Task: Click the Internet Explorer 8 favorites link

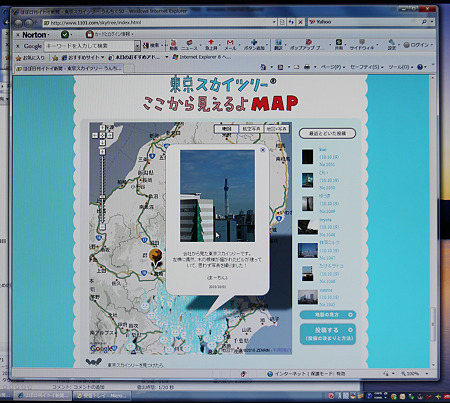Action: tap(202, 57)
